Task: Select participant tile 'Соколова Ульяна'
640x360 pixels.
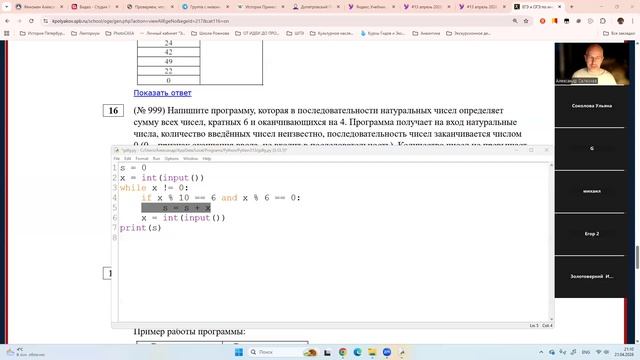Action: coord(591,106)
